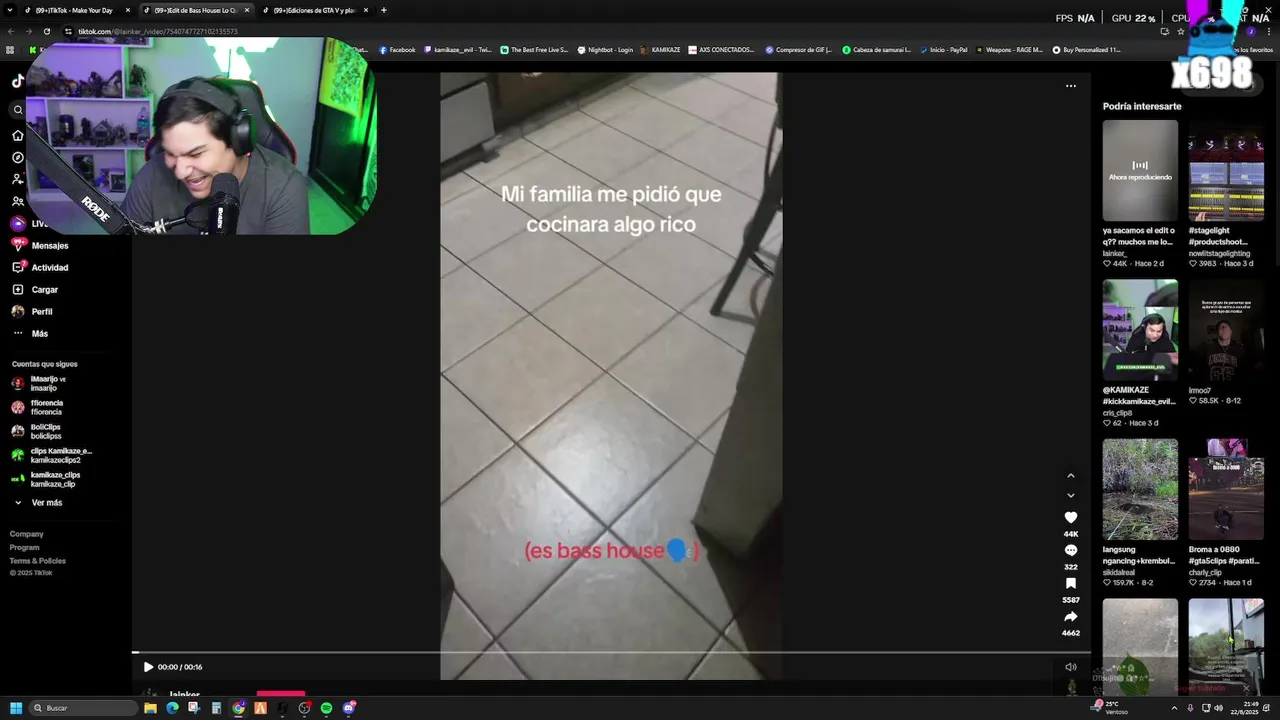Open the @KAMIKAZE recommended video thumbnail

tap(1140, 330)
